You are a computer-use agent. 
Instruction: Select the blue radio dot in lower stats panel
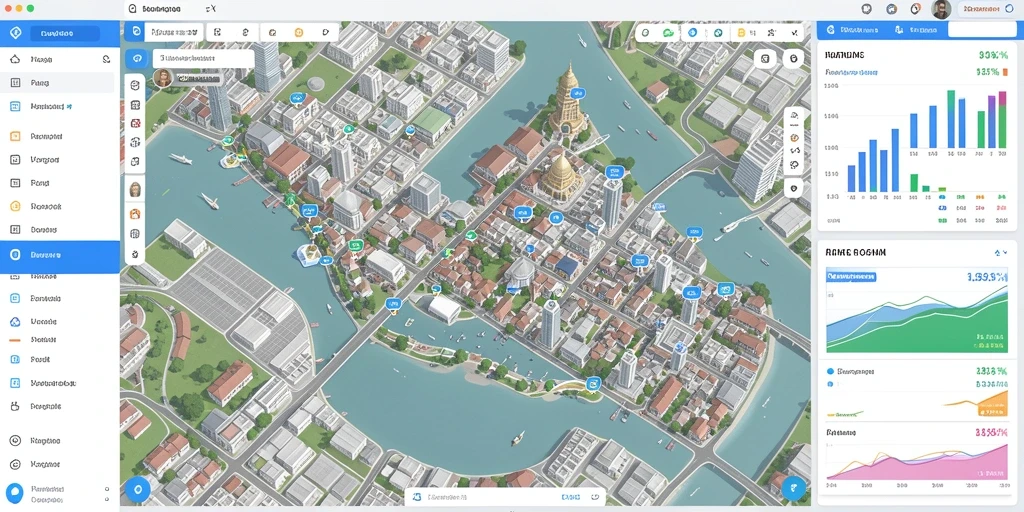[x=831, y=371]
